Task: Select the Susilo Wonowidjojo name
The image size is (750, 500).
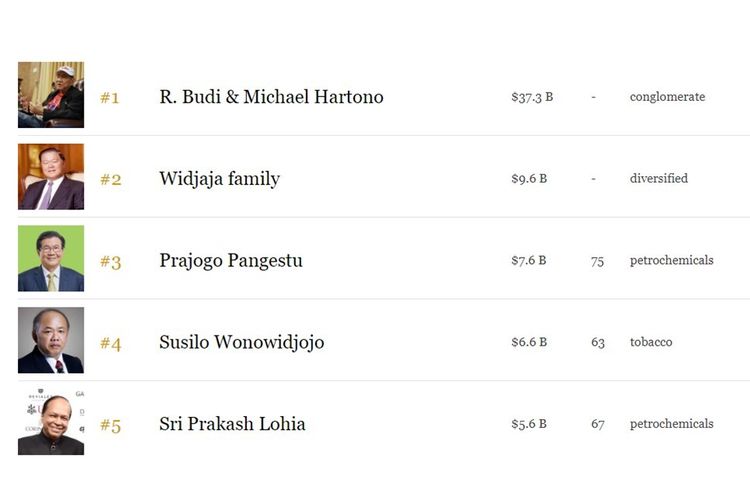Action: 241,342
